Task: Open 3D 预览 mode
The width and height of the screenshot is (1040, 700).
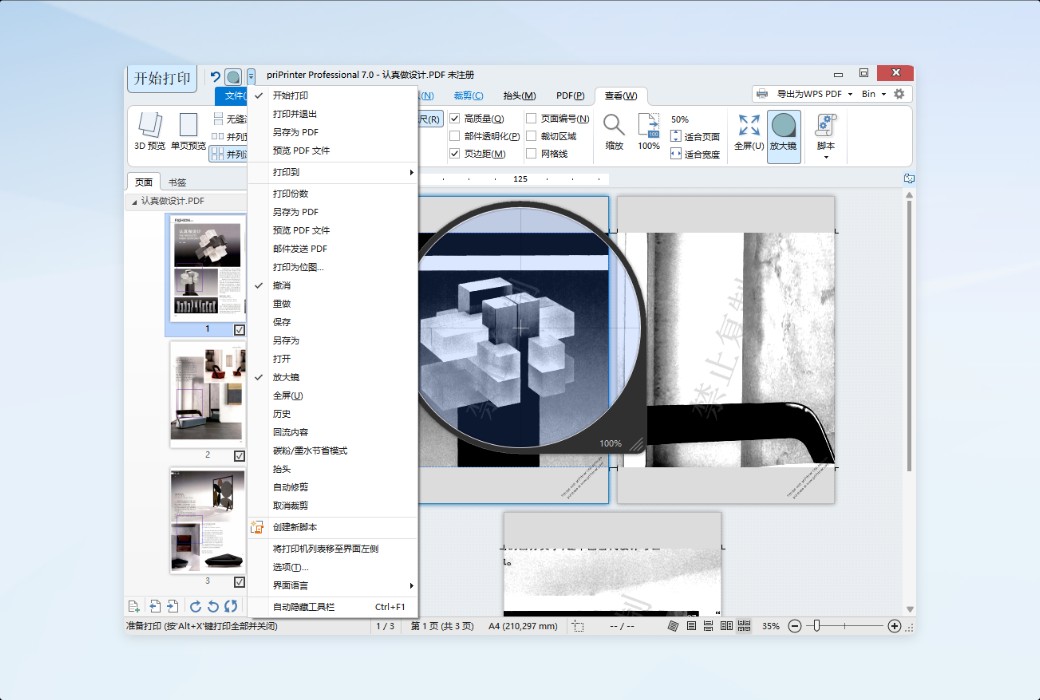Action: click(149, 131)
